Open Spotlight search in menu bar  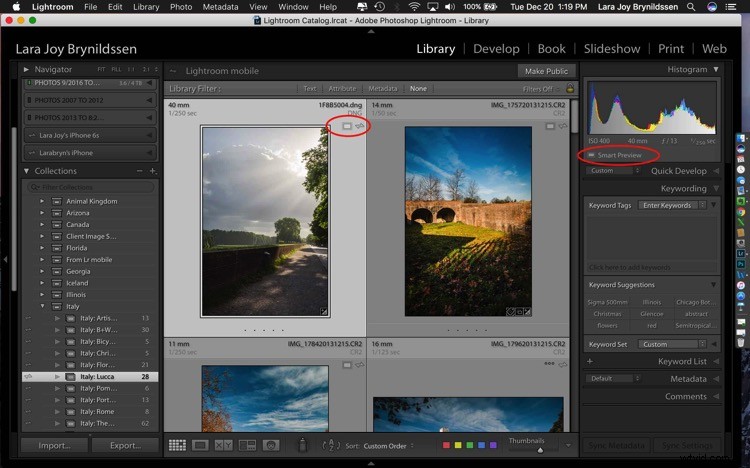click(691, 7)
